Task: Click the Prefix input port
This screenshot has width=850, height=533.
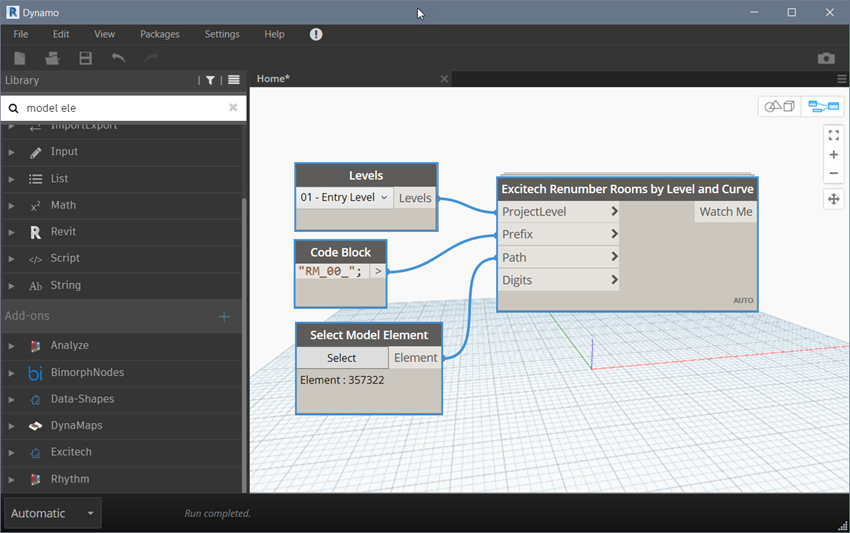Action: pyautogui.click(x=558, y=234)
